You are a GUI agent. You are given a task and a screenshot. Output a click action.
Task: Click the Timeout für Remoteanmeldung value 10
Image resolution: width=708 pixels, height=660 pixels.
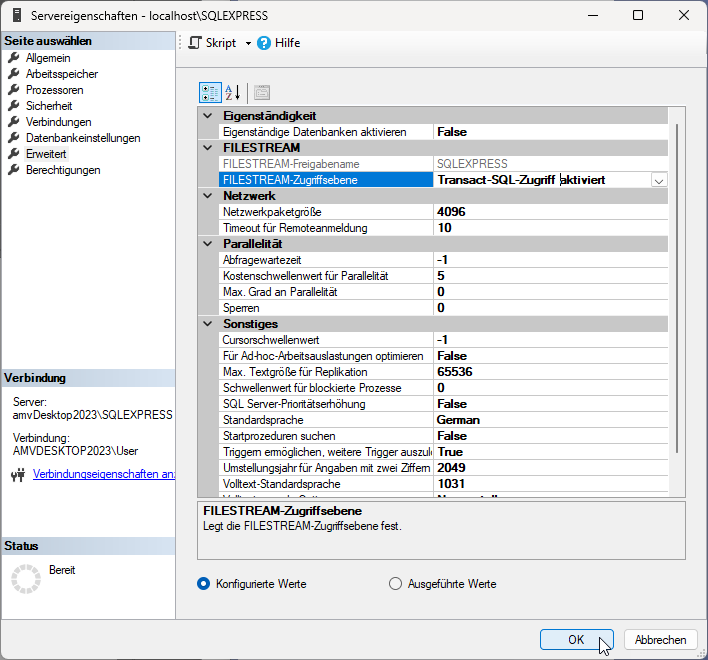coord(550,228)
